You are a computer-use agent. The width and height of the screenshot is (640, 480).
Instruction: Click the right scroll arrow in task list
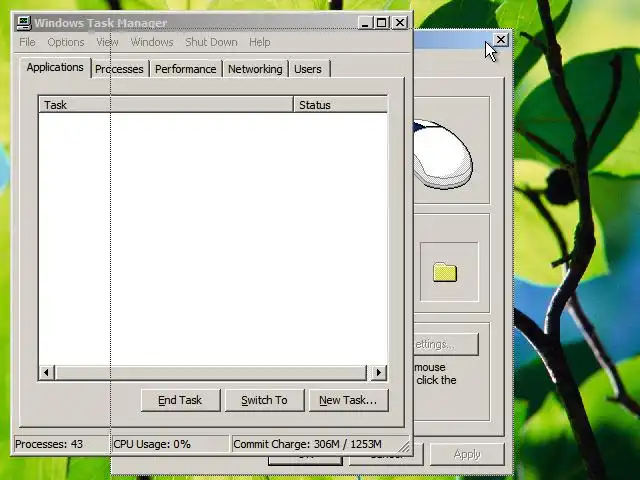pyautogui.click(x=378, y=372)
